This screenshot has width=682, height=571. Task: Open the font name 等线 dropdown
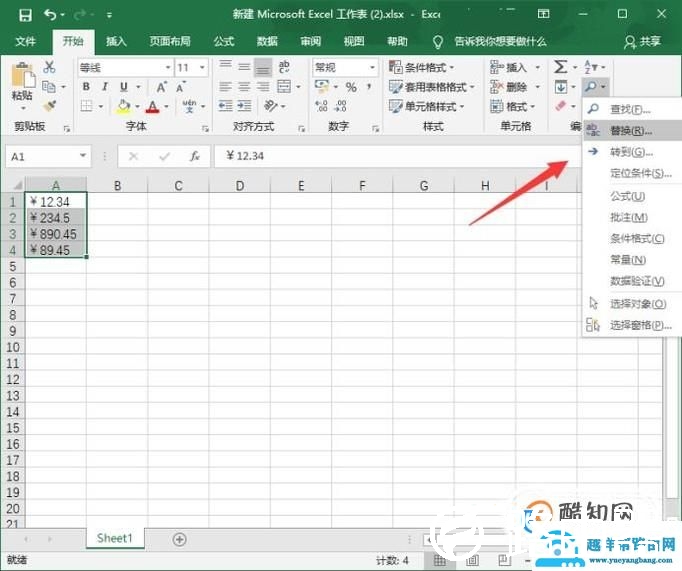(168, 67)
